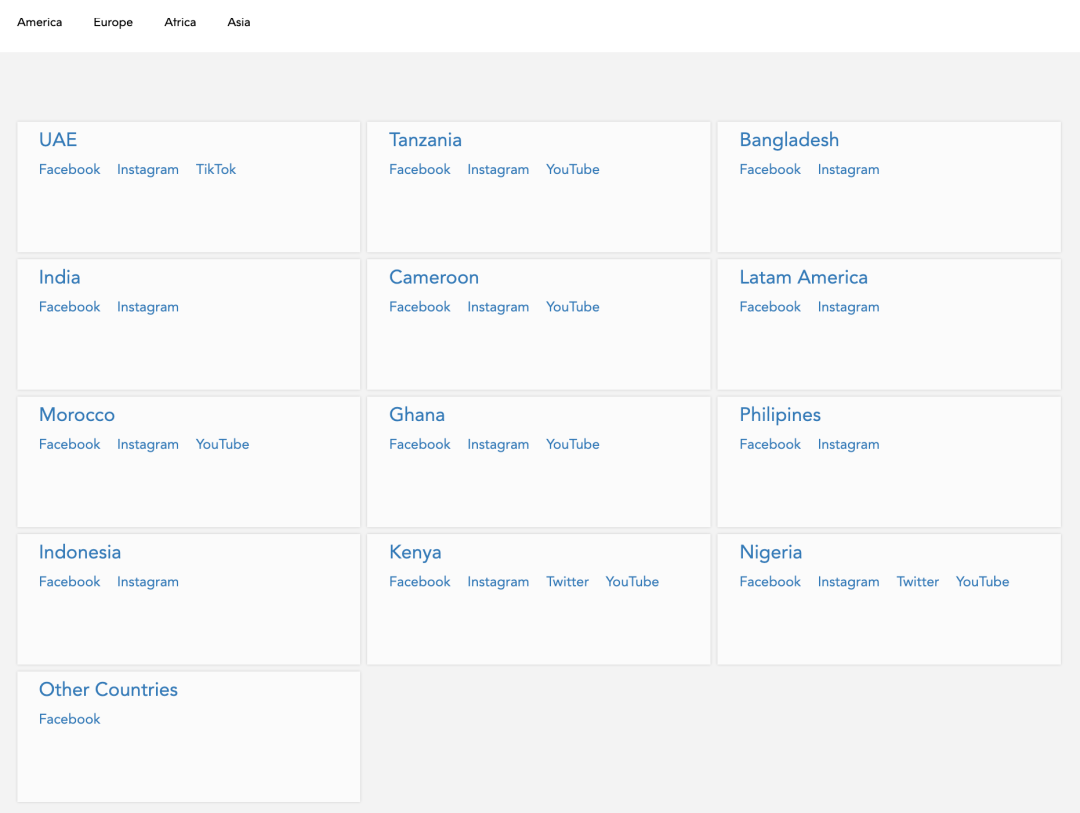Open the UAE TikTok link
The image size is (1080, 813).
(x=216, y=170)
